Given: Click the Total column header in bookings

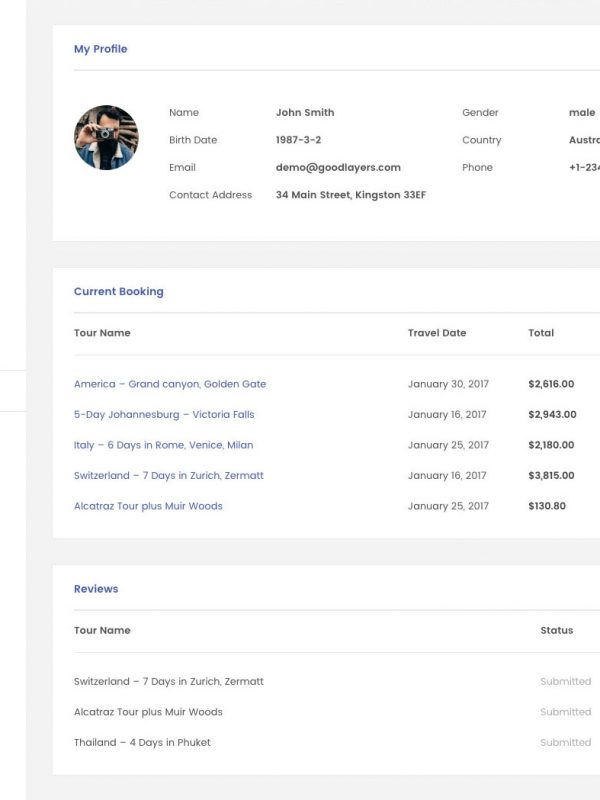Looking at the screenshot, I should (541, 333).
